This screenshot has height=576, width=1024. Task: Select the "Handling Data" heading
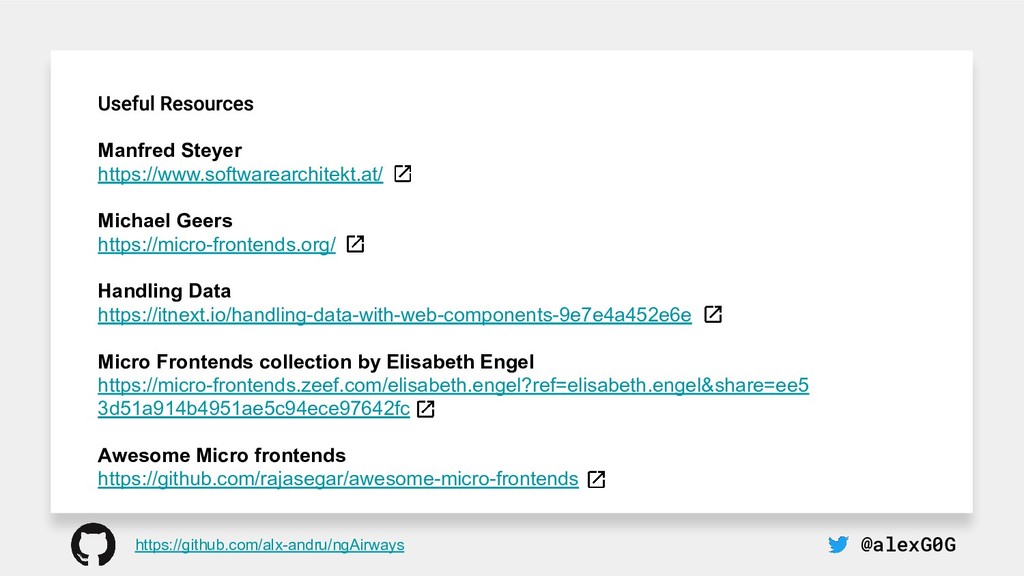164,291
